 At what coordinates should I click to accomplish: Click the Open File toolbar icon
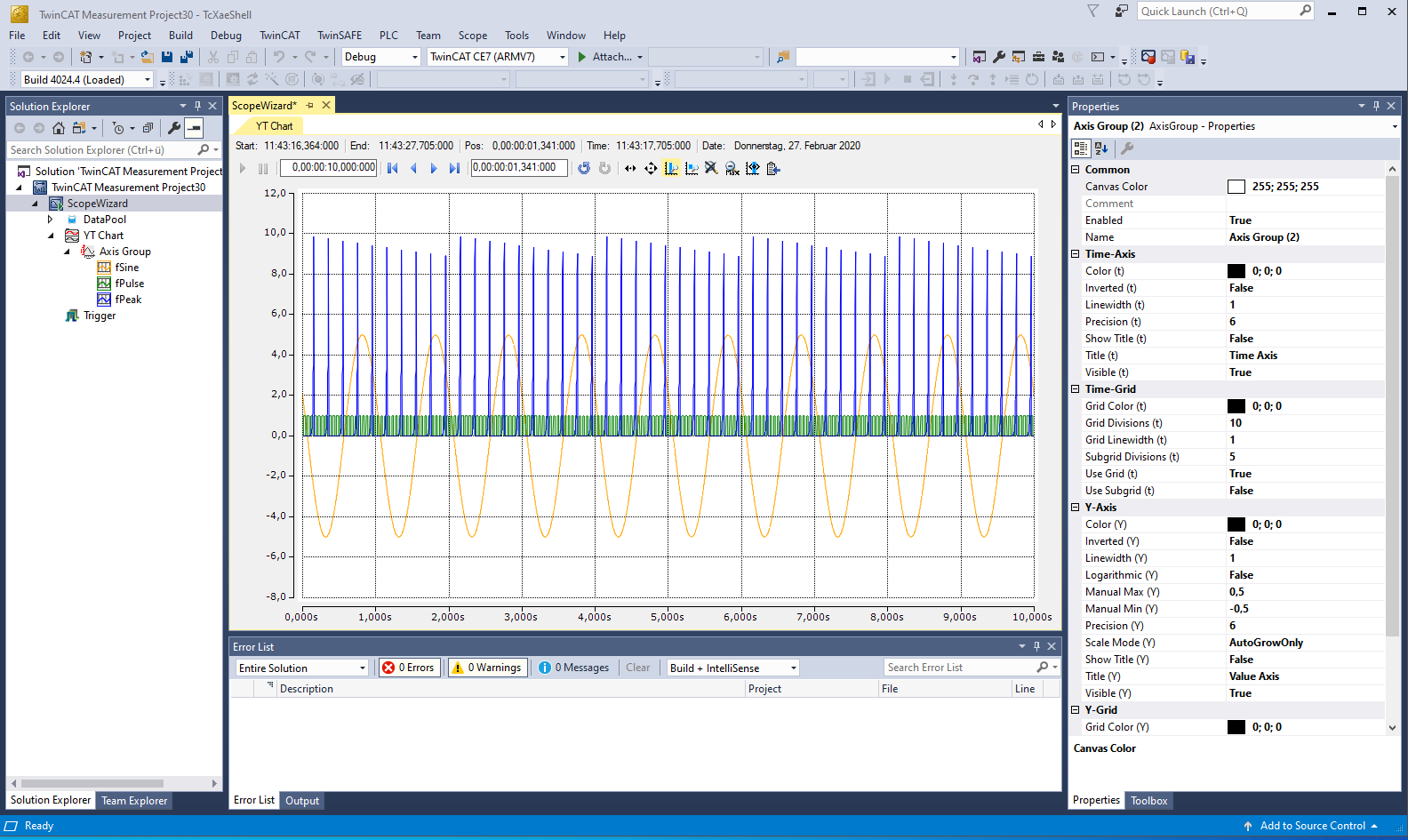click(x=148, y=57)
